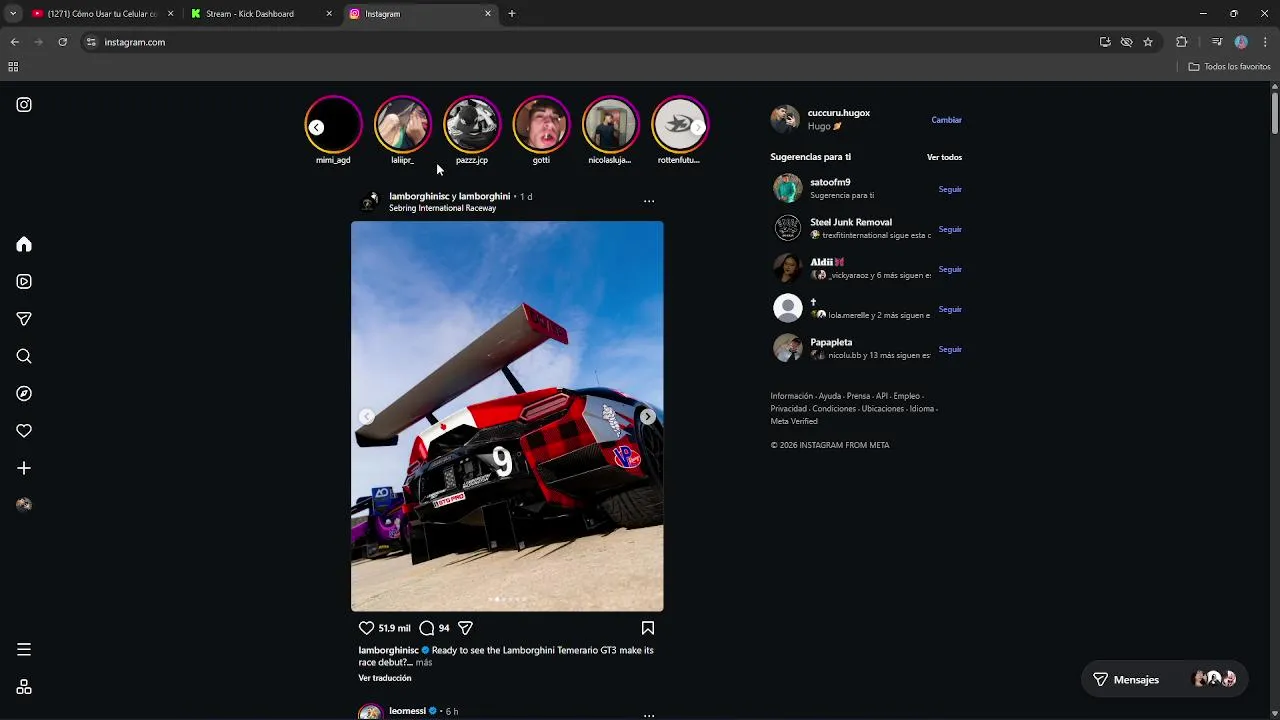This screenshot has height=720, width=1280.
Task: Open the Sebring International Raceway location
Action: coord(442,208)
